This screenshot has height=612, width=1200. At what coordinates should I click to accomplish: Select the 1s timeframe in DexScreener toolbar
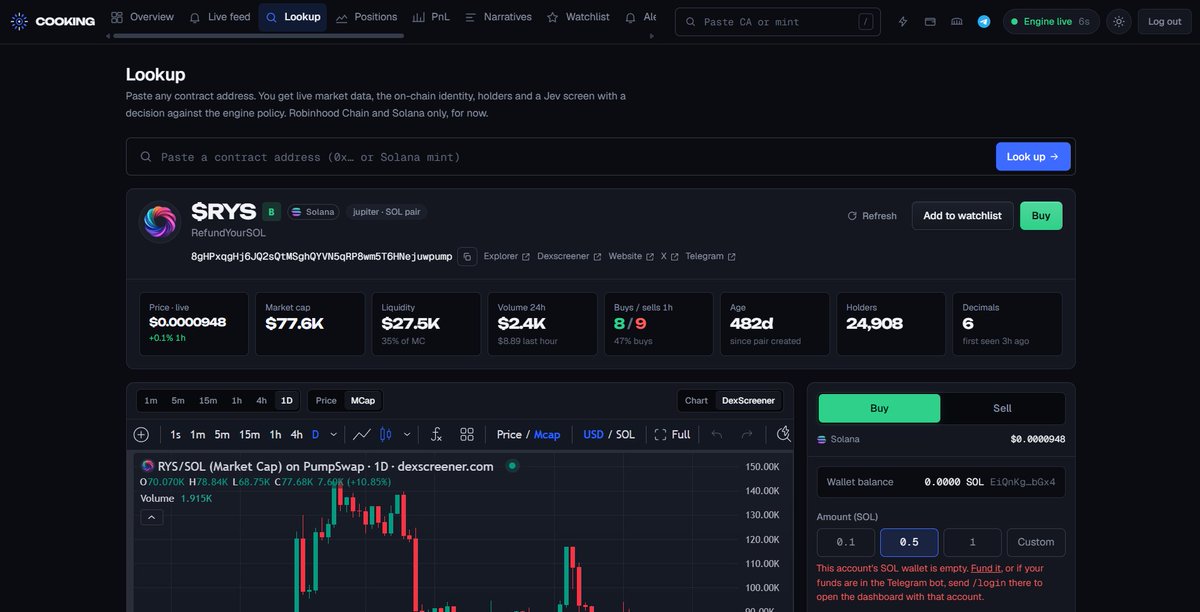click(x=176, y=434)
